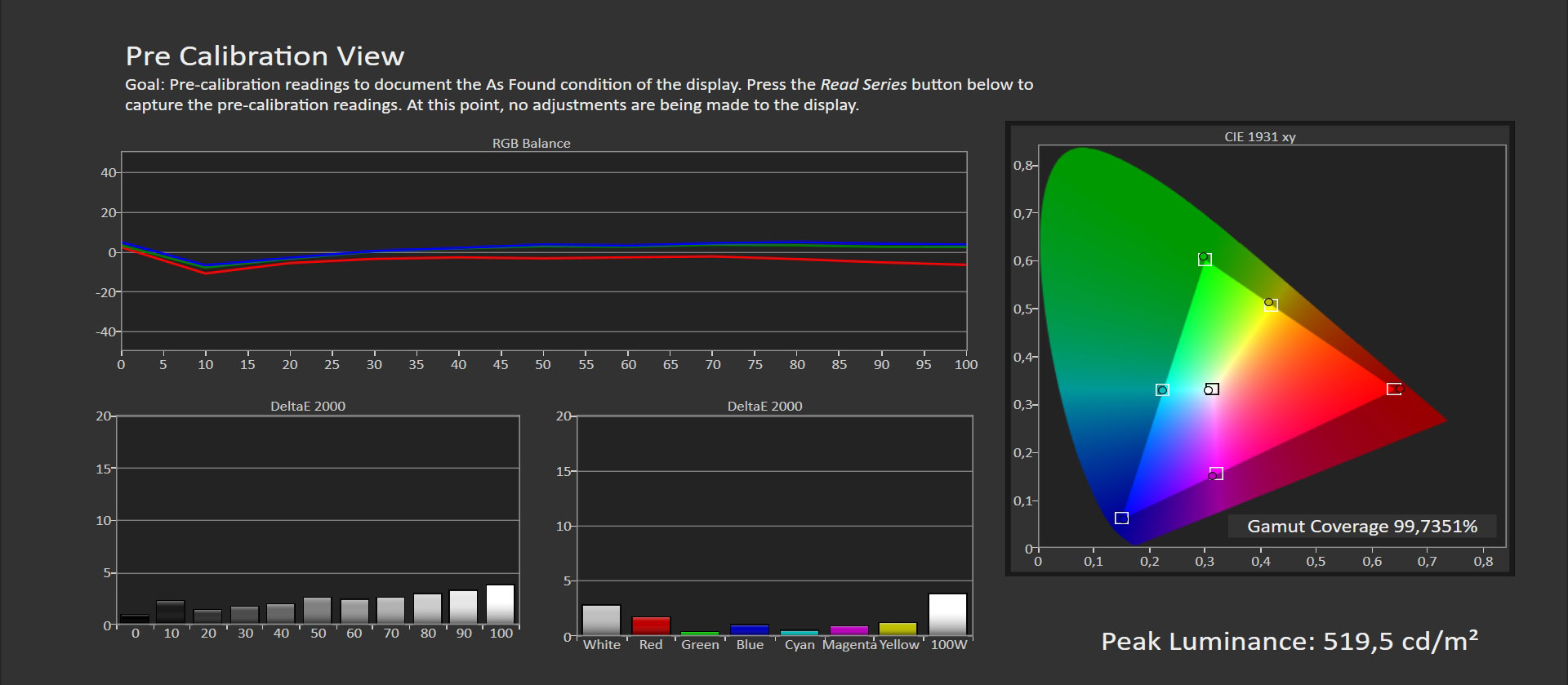The width and height of the screenshot is (1568, 685).
Task: Click the Gamut Coverage 99,7351% label
Action: [1361, 527]
